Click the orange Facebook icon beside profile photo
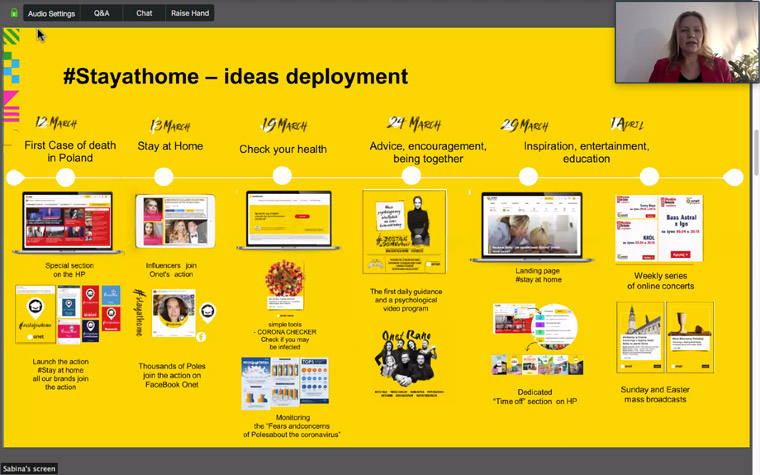 [201, 336]
